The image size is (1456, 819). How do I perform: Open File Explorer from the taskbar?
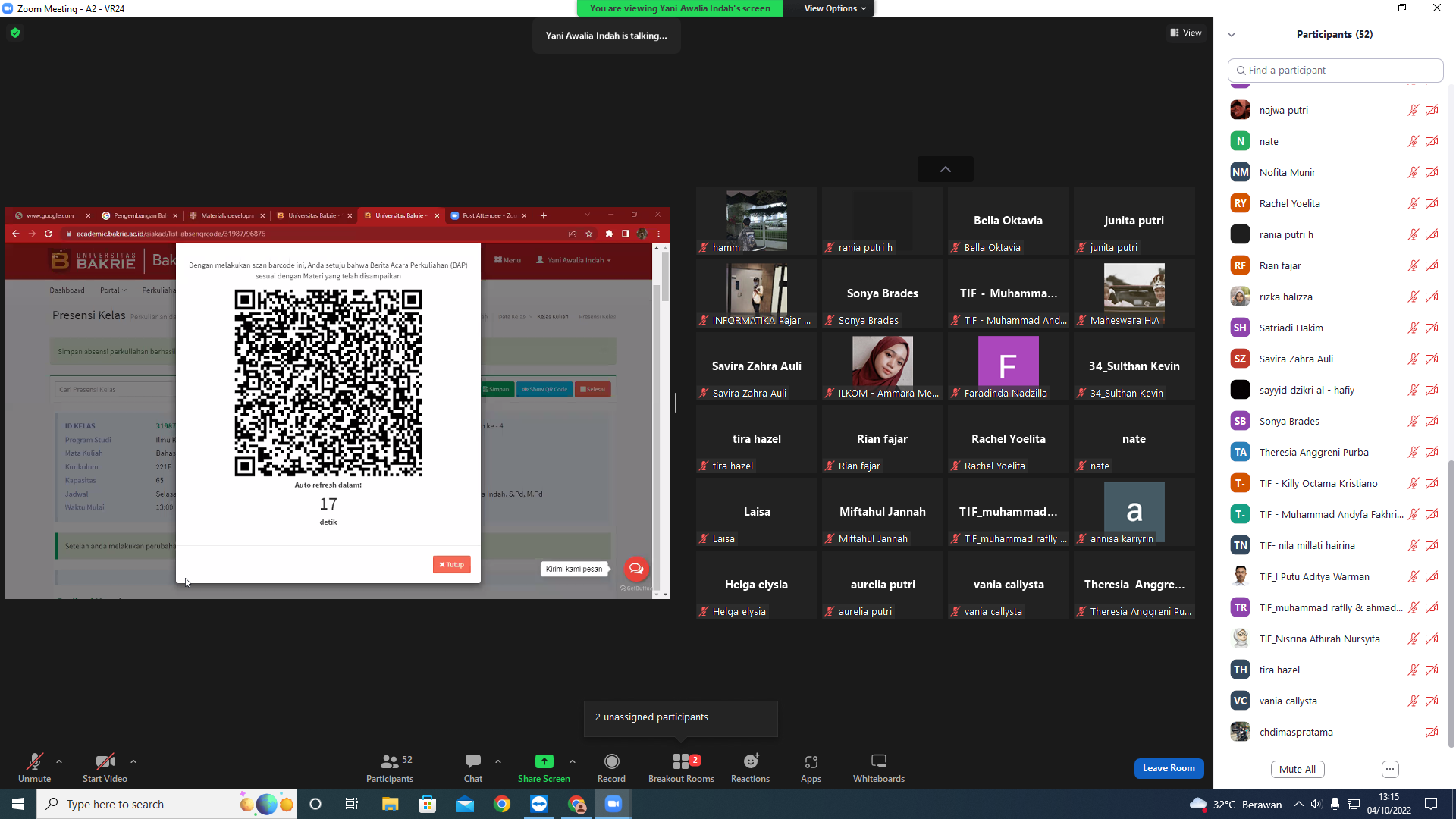(390, 804)
